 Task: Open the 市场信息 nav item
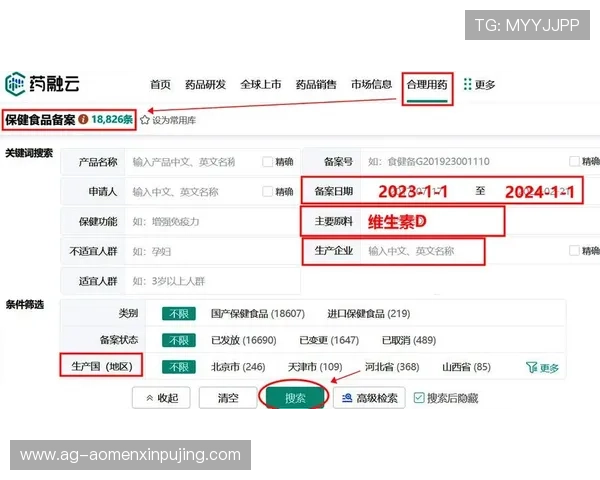point(372,84)
